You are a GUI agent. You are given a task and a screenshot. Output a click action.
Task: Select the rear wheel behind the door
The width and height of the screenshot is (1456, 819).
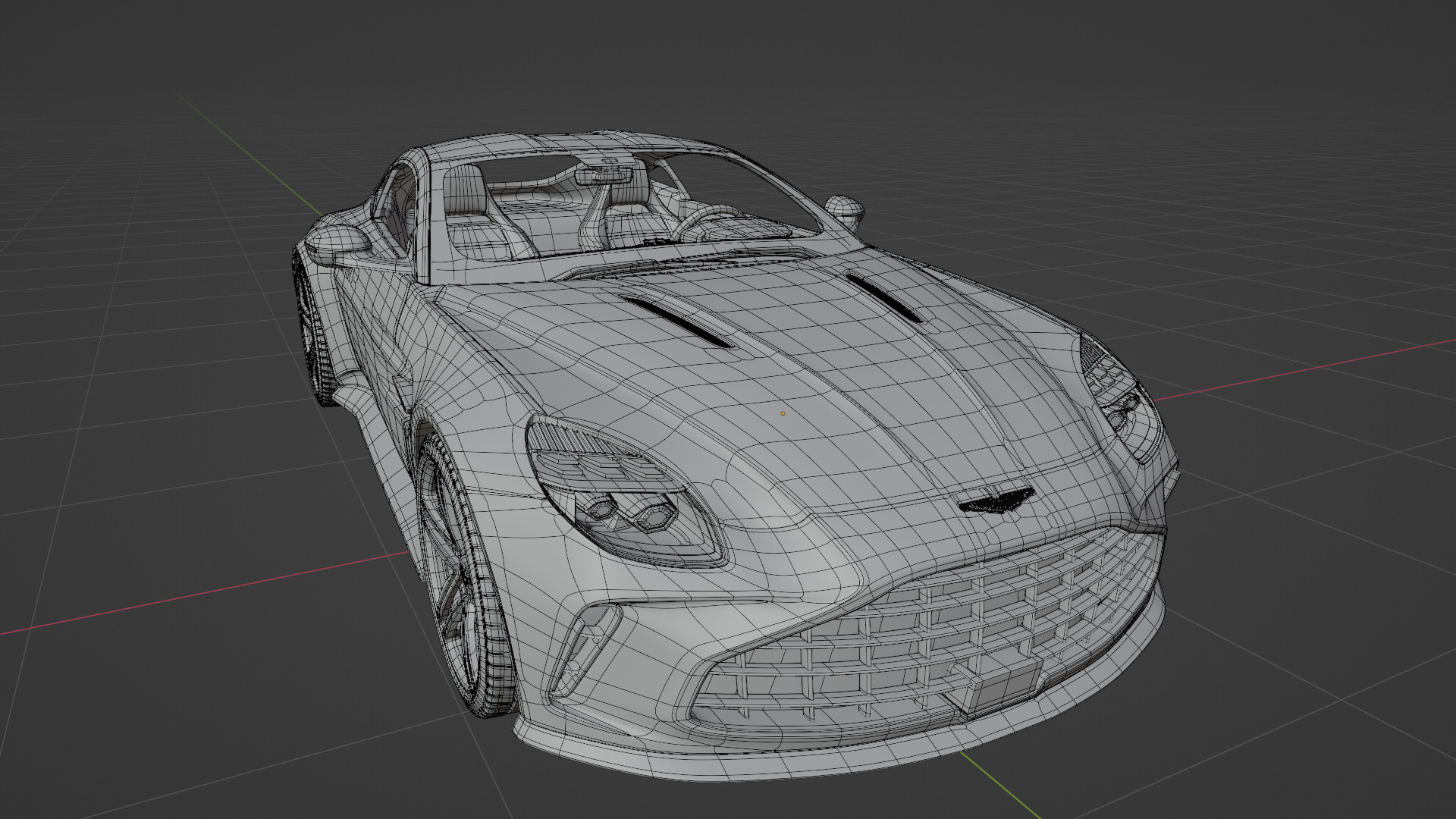[313, 334]
